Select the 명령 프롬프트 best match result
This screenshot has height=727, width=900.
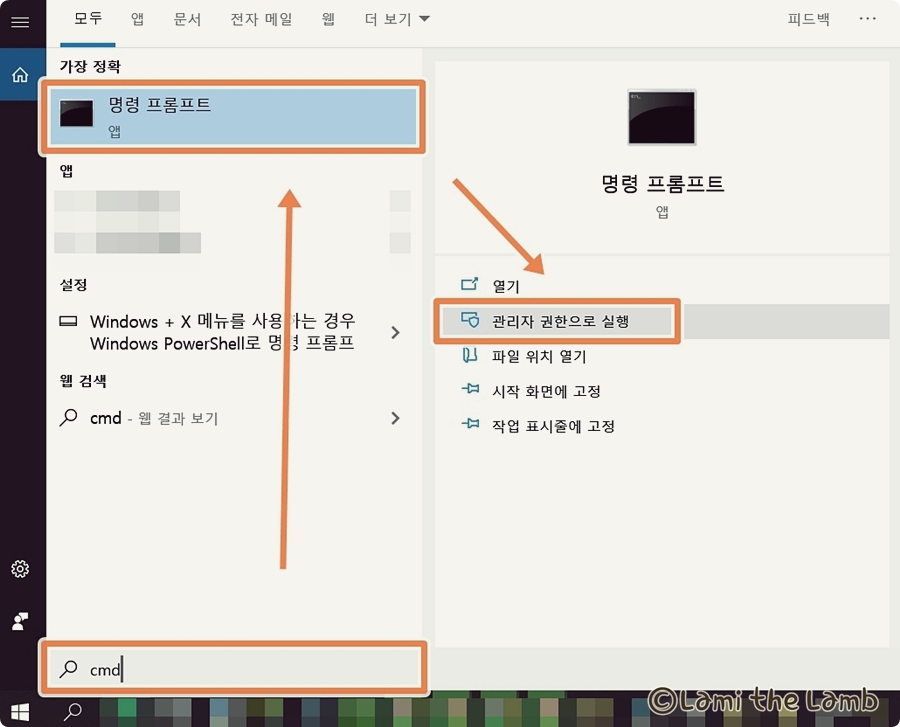[233, 116]
